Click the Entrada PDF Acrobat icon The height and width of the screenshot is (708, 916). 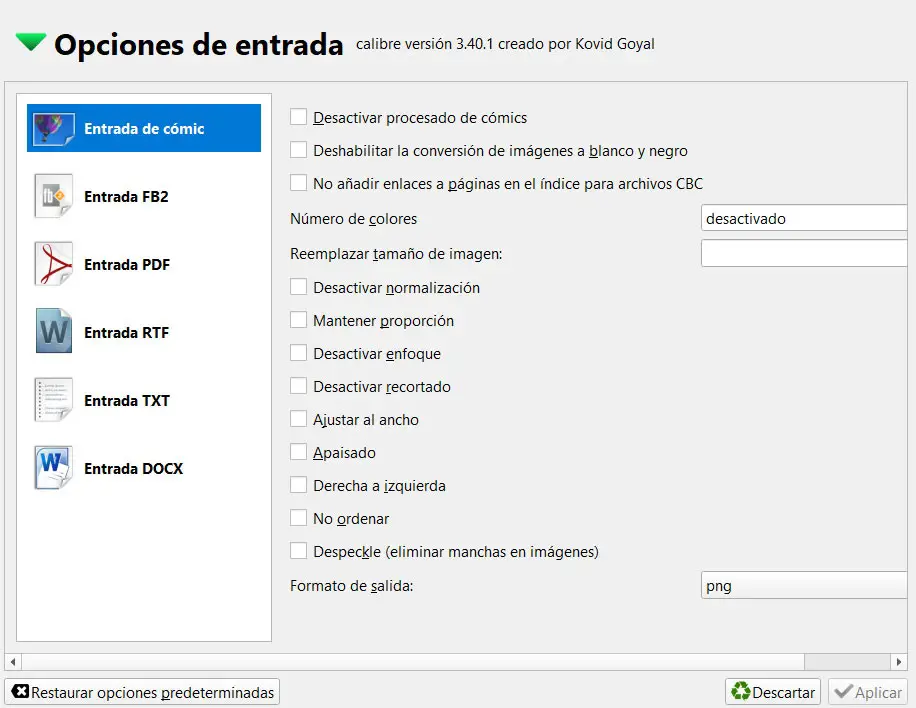click(54, 264)
